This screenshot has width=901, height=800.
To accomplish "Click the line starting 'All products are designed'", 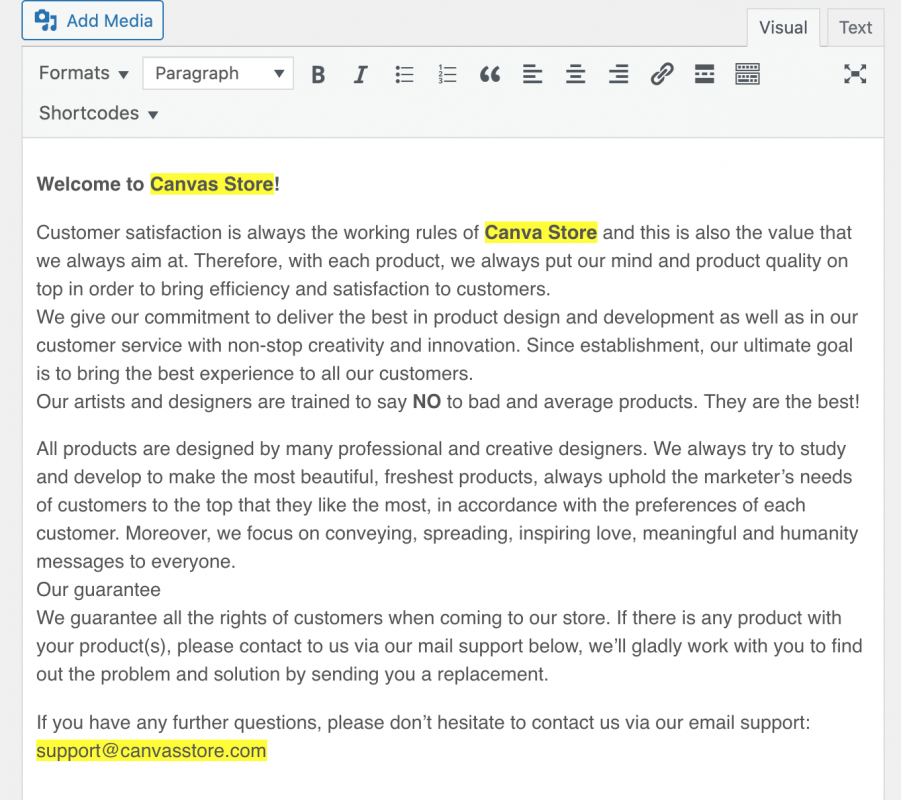I will coord(441,448).
